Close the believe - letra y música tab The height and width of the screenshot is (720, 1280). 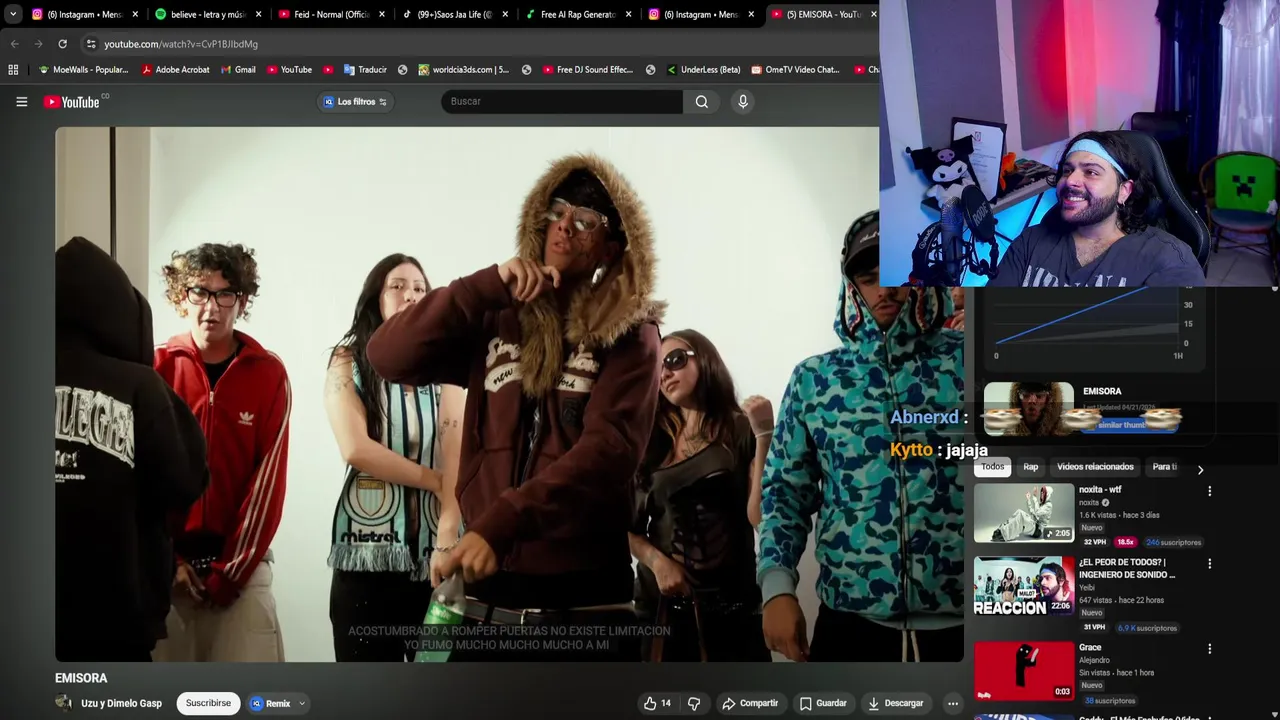(259, 14)
